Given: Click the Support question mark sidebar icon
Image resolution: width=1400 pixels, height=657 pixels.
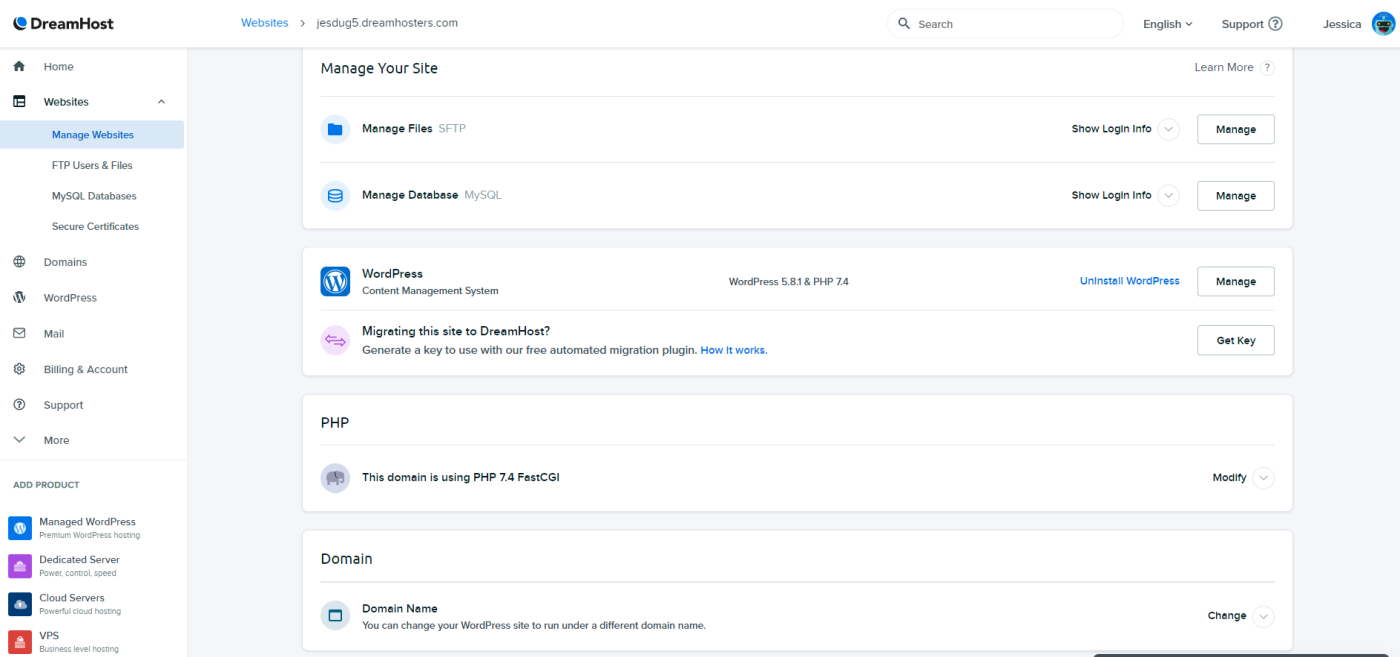Looking at the screenshot, I should 19,405.
